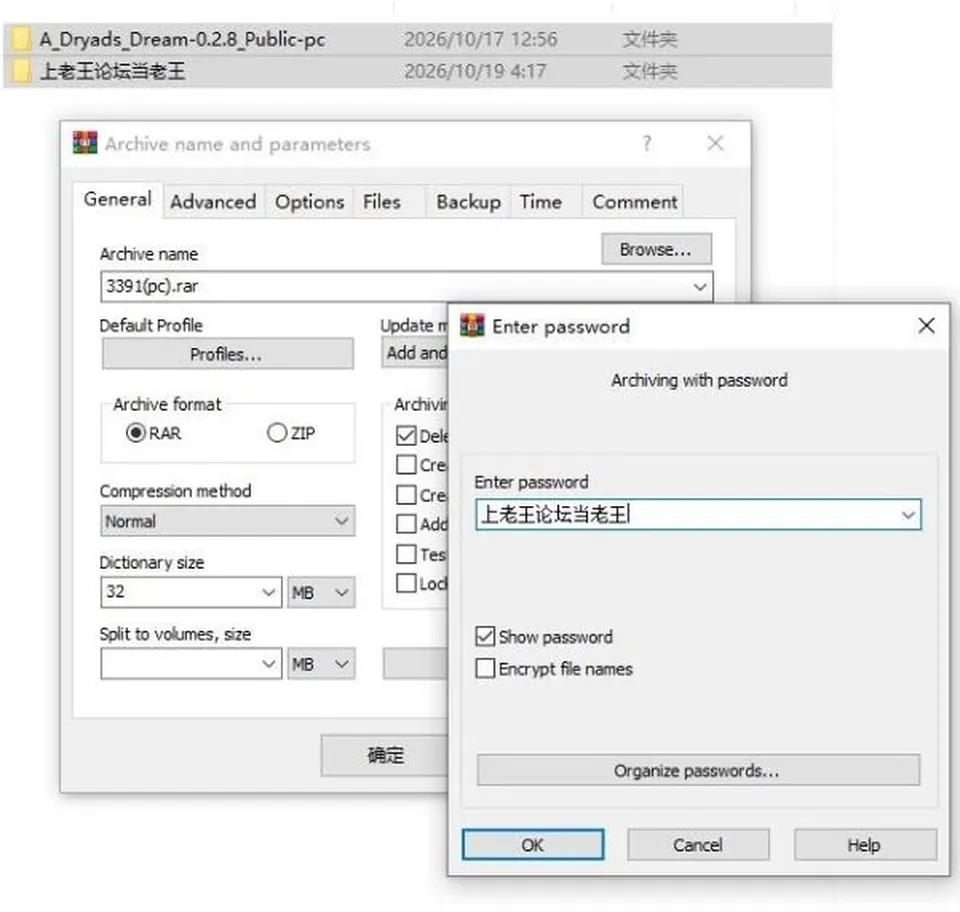Open the Backup tab

tap(468, 201)
